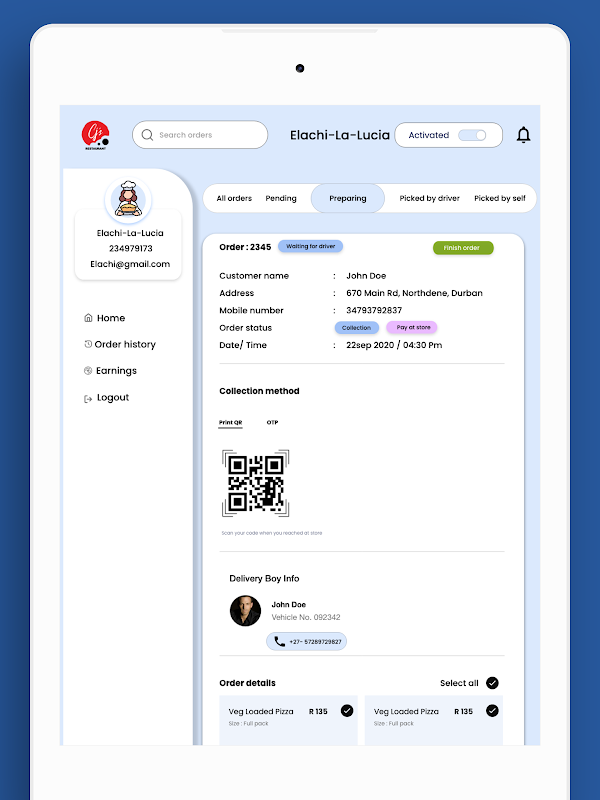Toggle the first Veg Loaded Pizza checkmark

tap(347, 711)
